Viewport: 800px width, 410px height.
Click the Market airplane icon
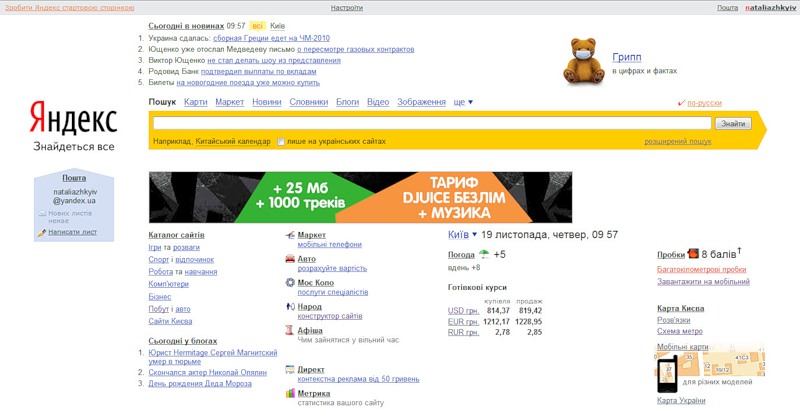click(290, 235)
